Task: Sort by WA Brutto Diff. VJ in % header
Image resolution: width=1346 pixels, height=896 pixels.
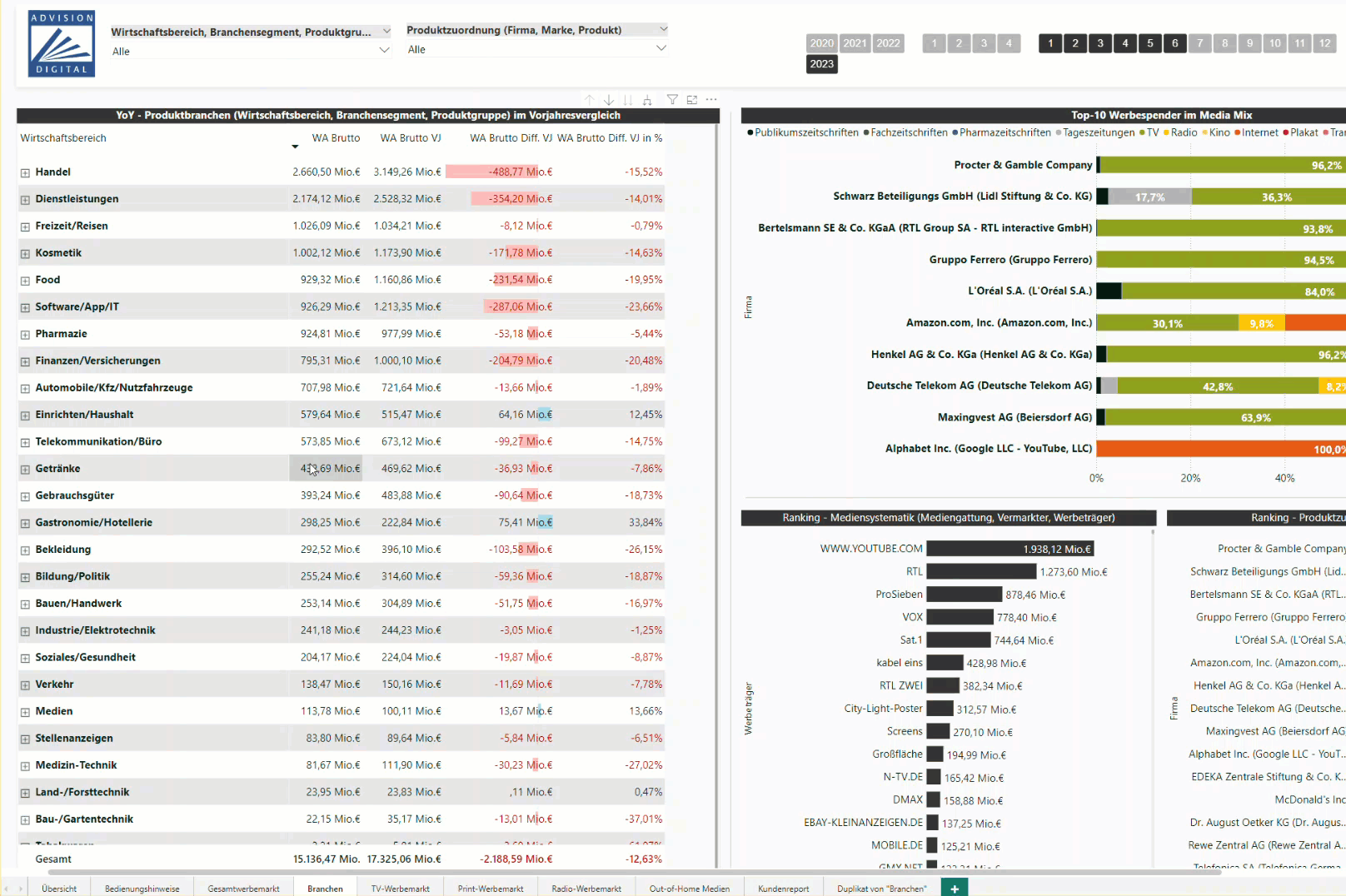Action: (610, 138)
